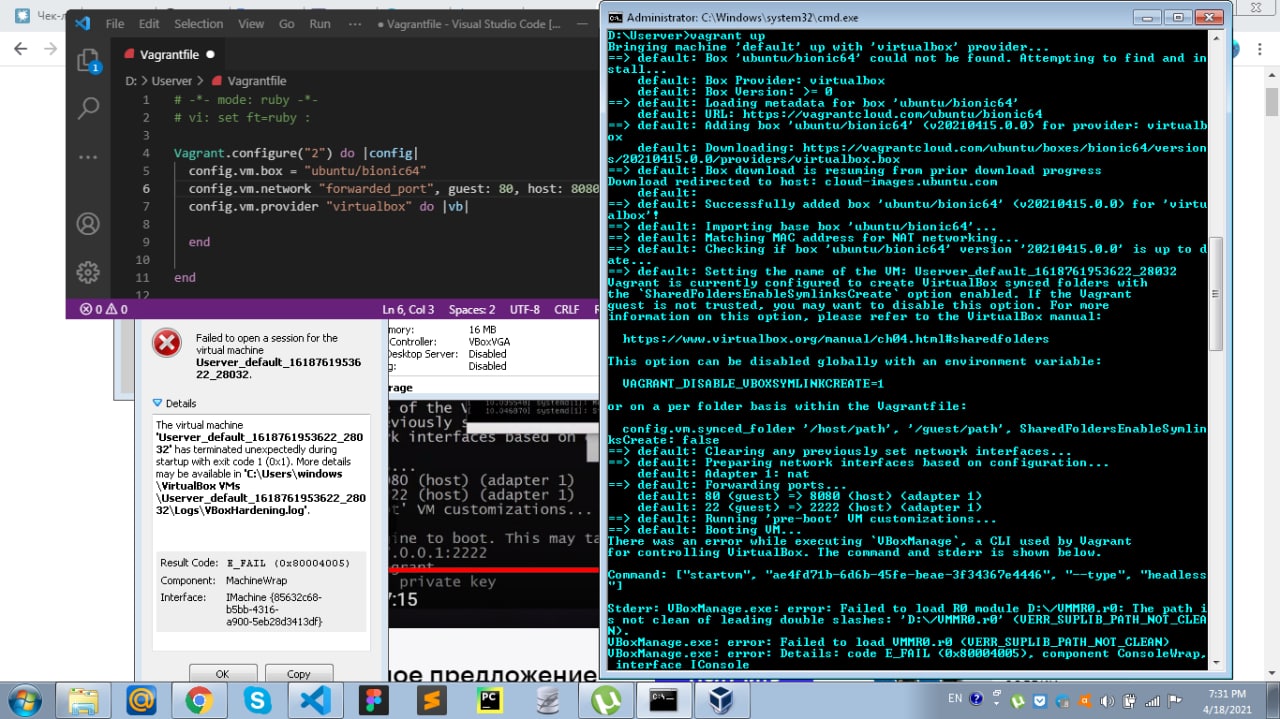The height and width of the screenshot is (719, 1280).
Task: Open Figma from the taskbar
Action: coord(374,699)
